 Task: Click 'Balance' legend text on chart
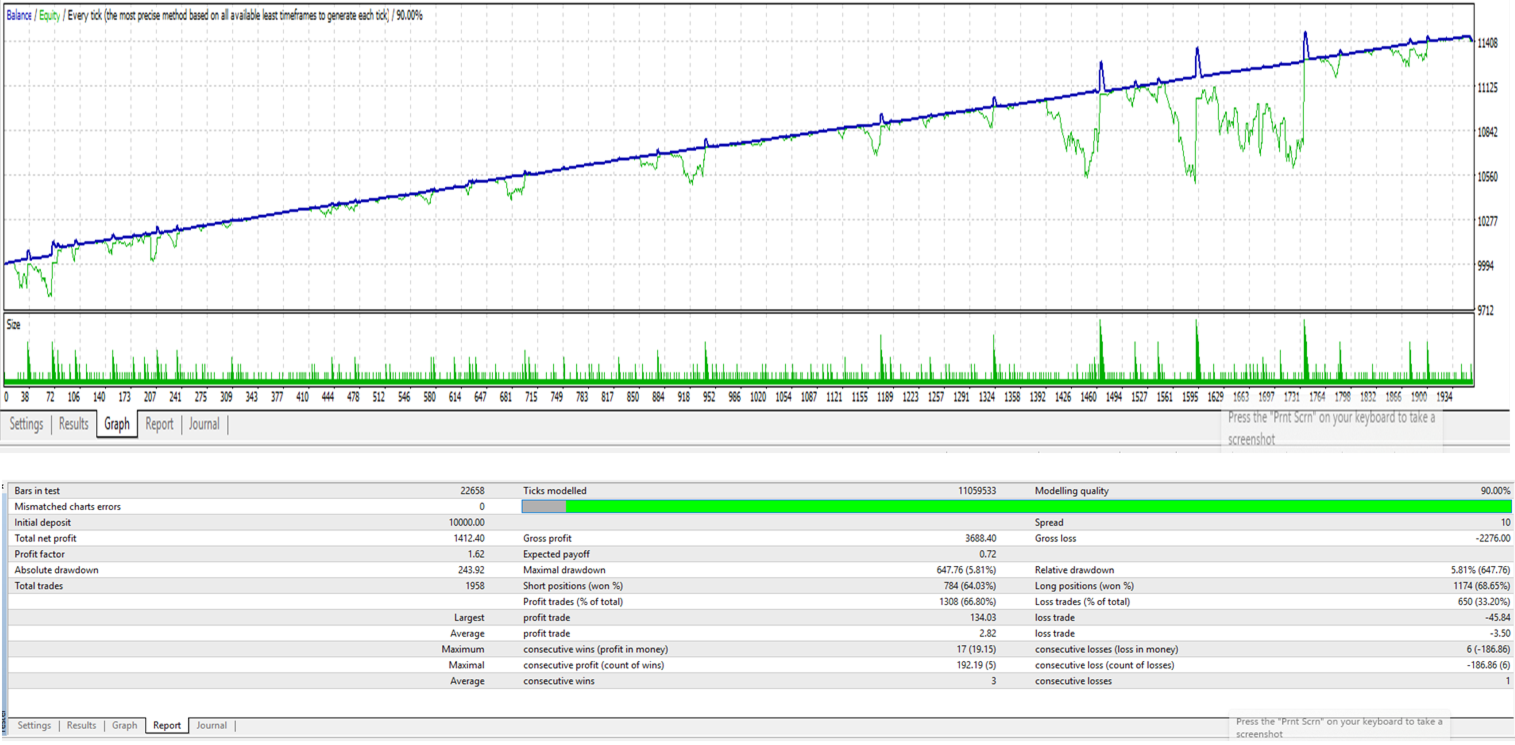(x=19, y=15)
